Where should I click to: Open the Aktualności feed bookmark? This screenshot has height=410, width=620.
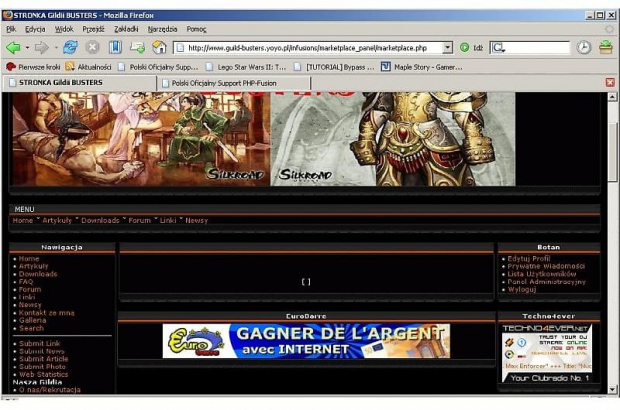89,67
